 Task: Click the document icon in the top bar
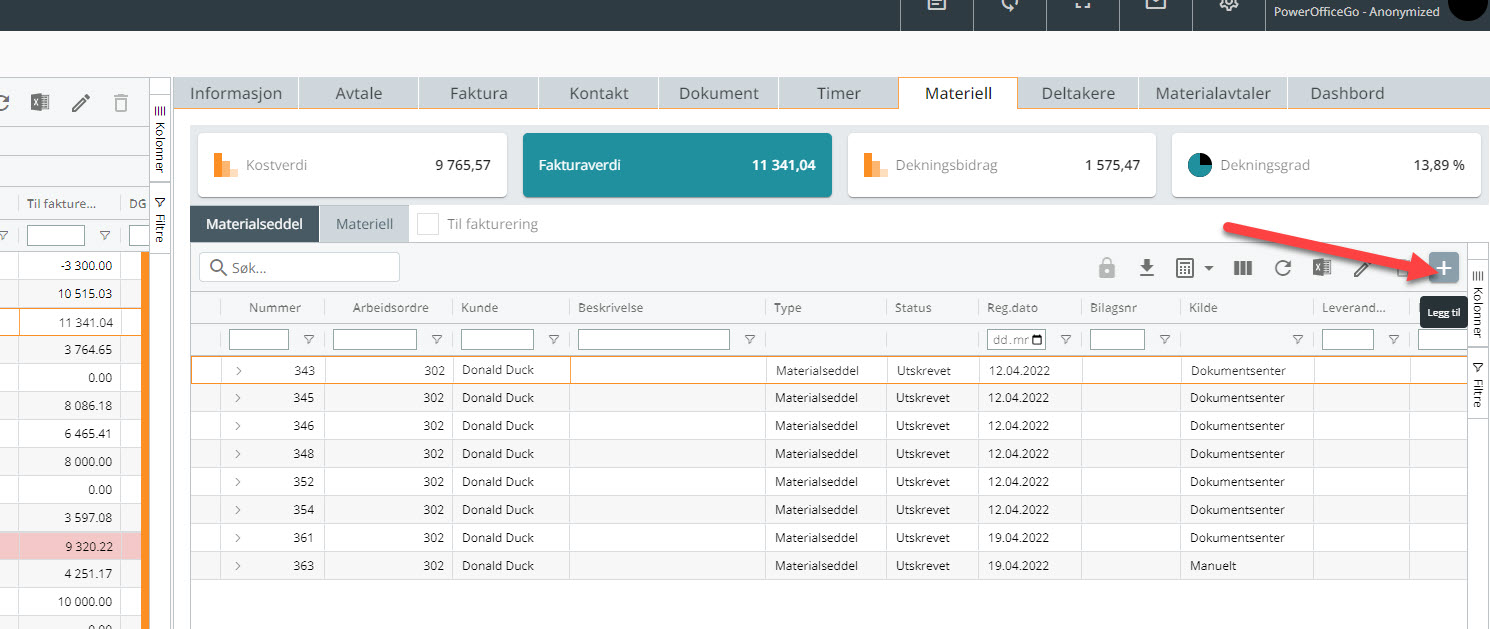tap(937, 6)
